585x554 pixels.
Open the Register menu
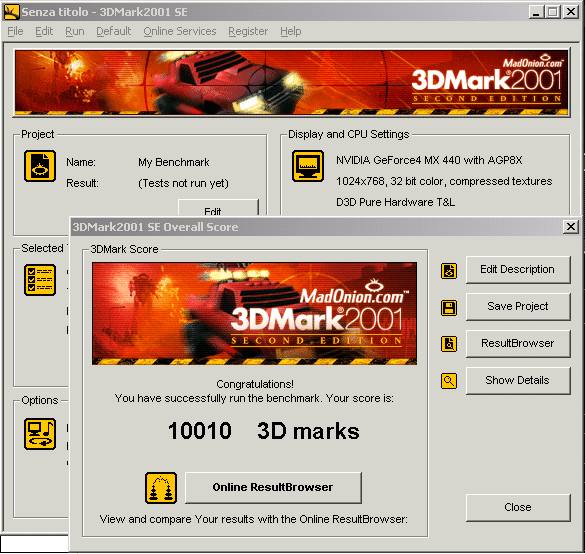coord(248,31)
